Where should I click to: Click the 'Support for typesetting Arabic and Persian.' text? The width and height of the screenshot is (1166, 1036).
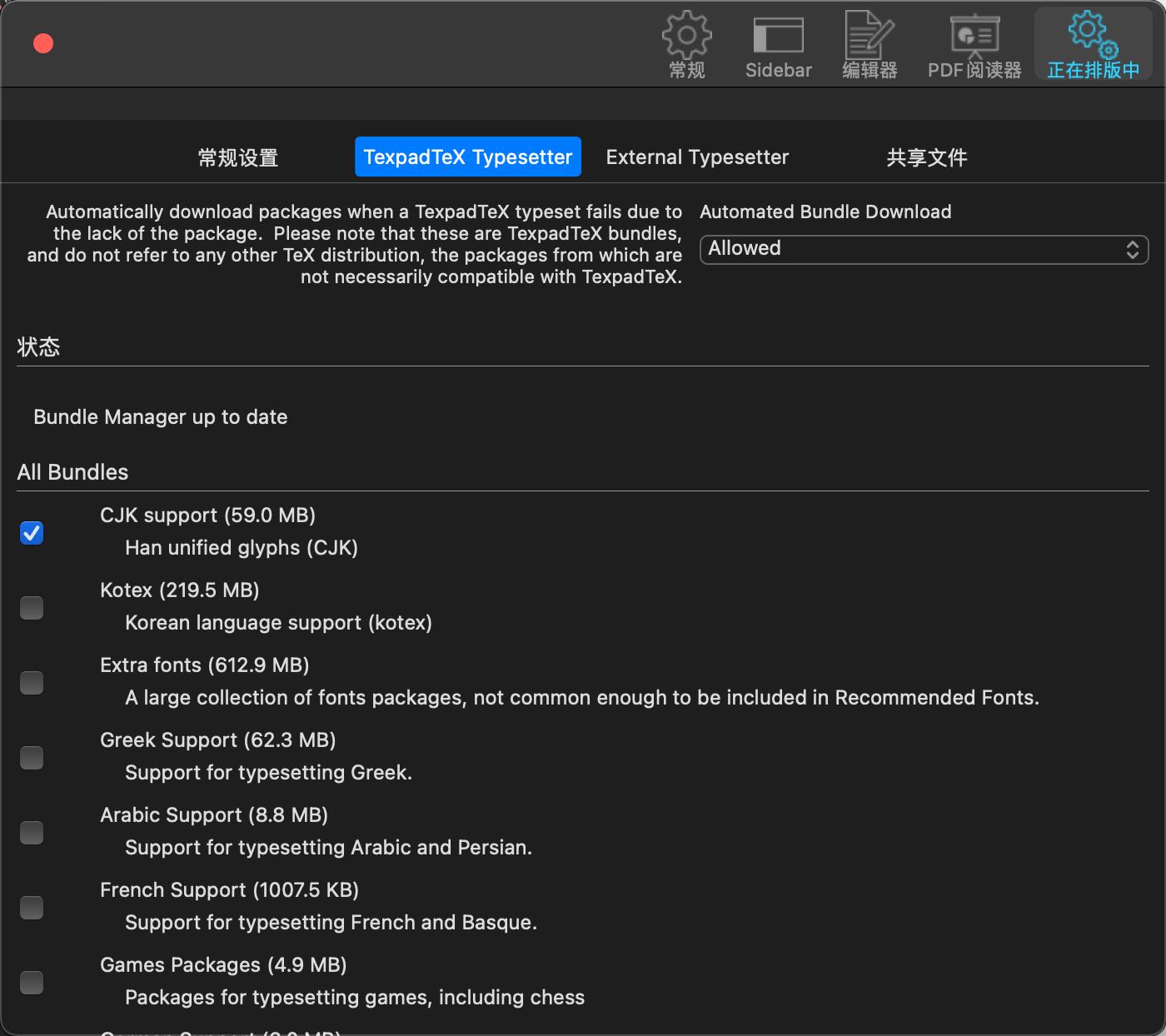[x=328, y=848]
